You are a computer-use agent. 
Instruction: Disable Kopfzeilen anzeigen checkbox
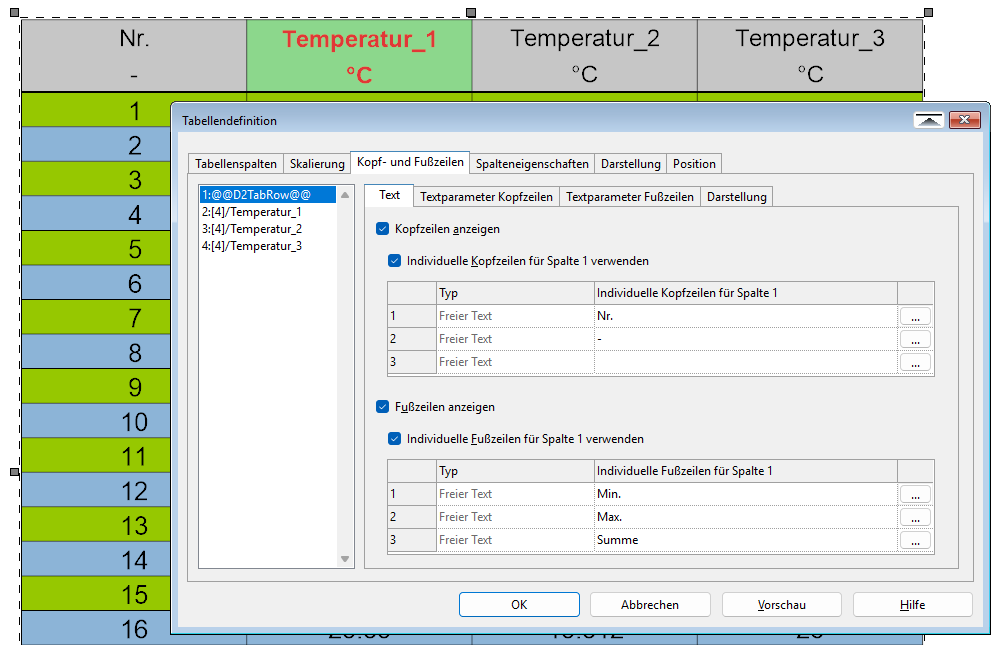pos(382,229)
